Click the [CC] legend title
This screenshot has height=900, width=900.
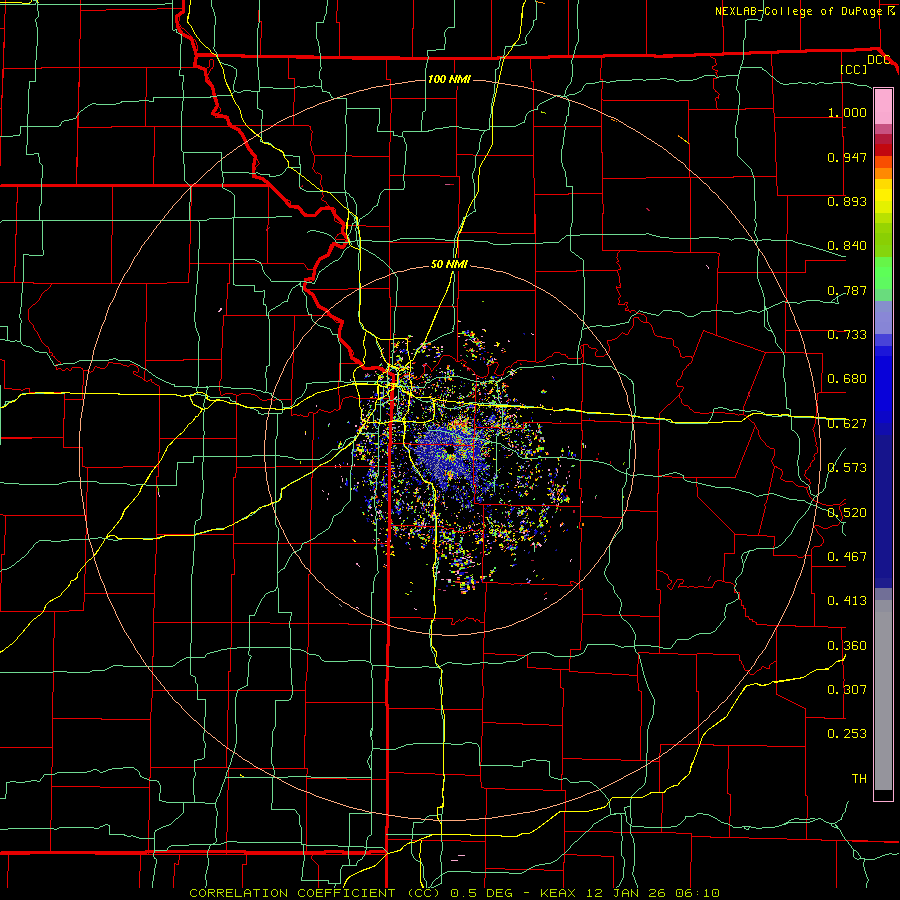point(854,69)
